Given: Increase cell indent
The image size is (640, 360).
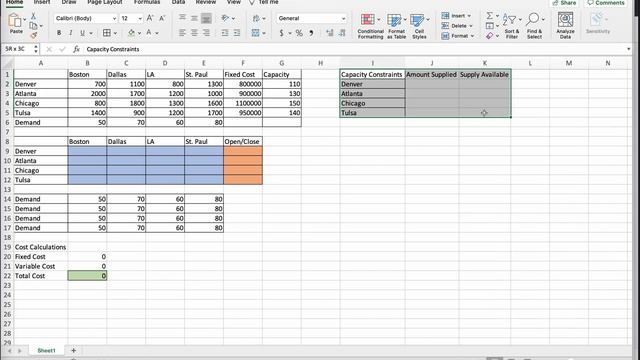Looking at the screenshot, I should click(237, 33).
